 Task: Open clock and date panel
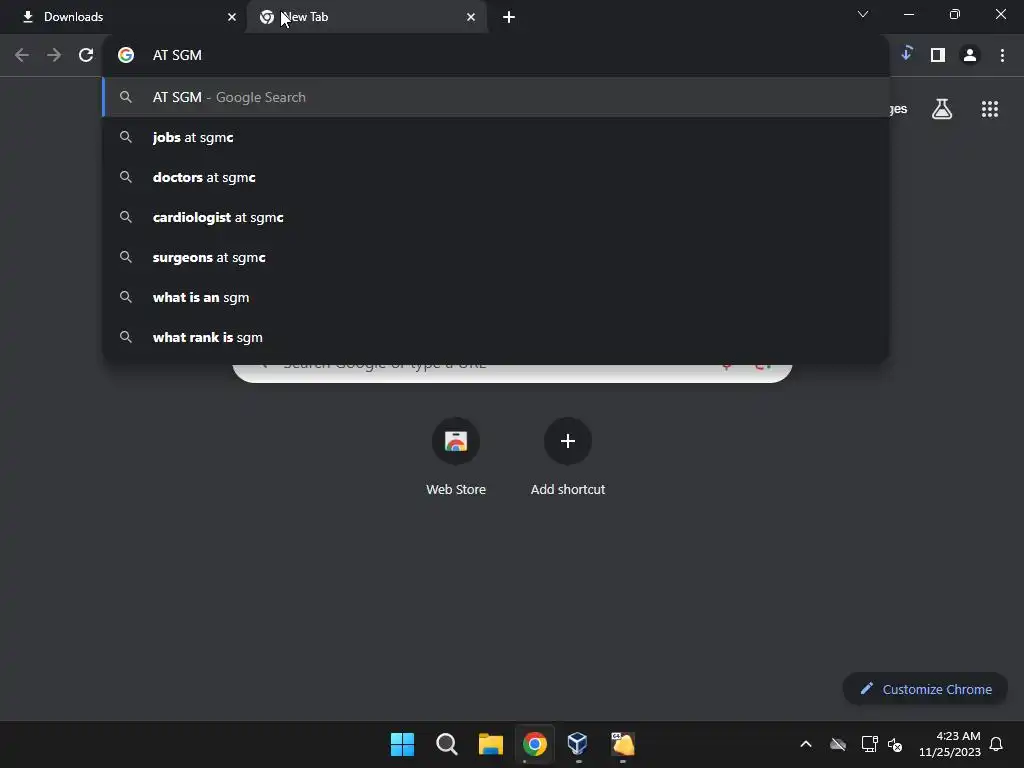click(x=950, y=744)
